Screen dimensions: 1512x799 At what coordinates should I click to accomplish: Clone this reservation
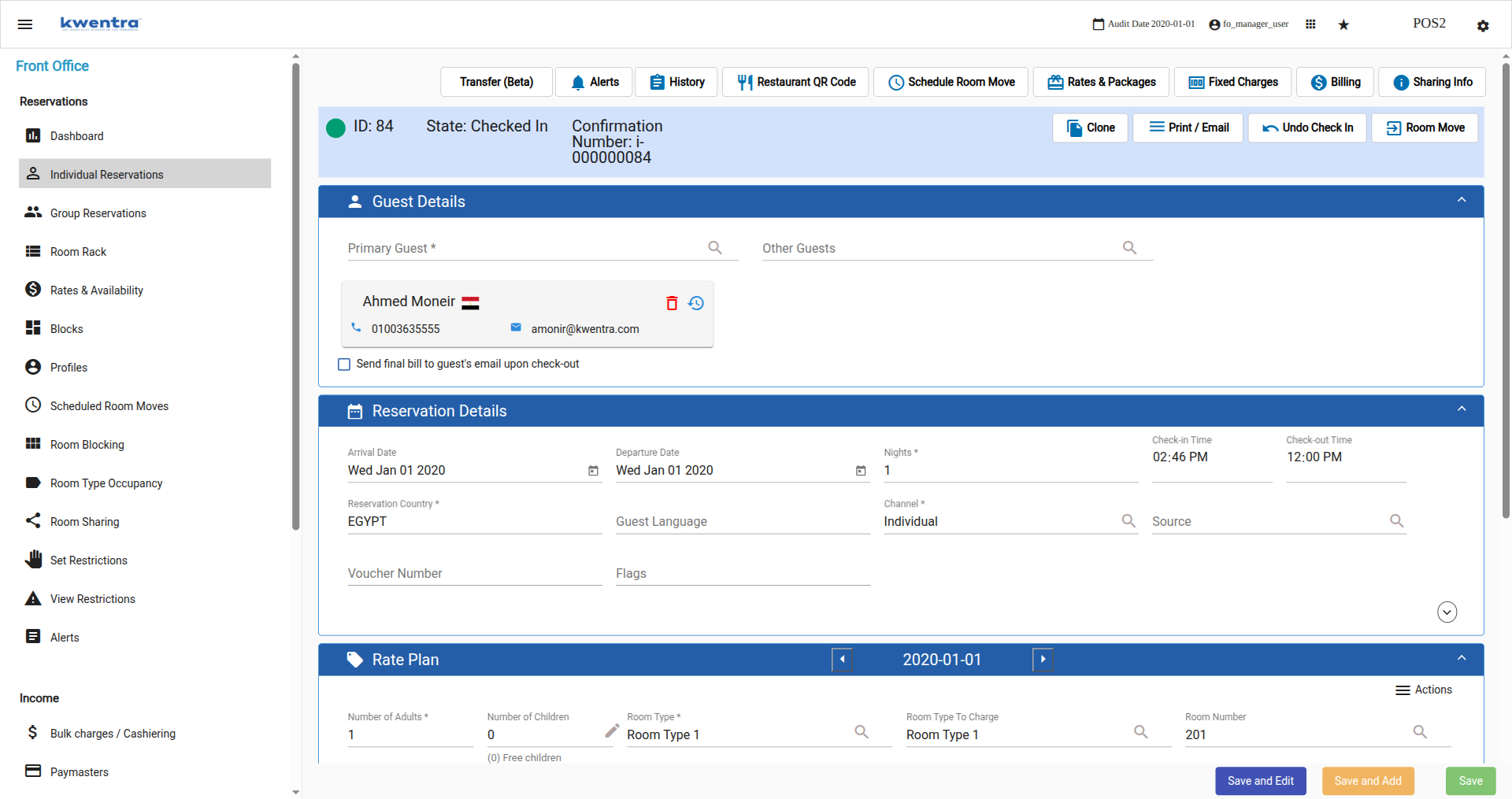click(x=1090, y=128)
